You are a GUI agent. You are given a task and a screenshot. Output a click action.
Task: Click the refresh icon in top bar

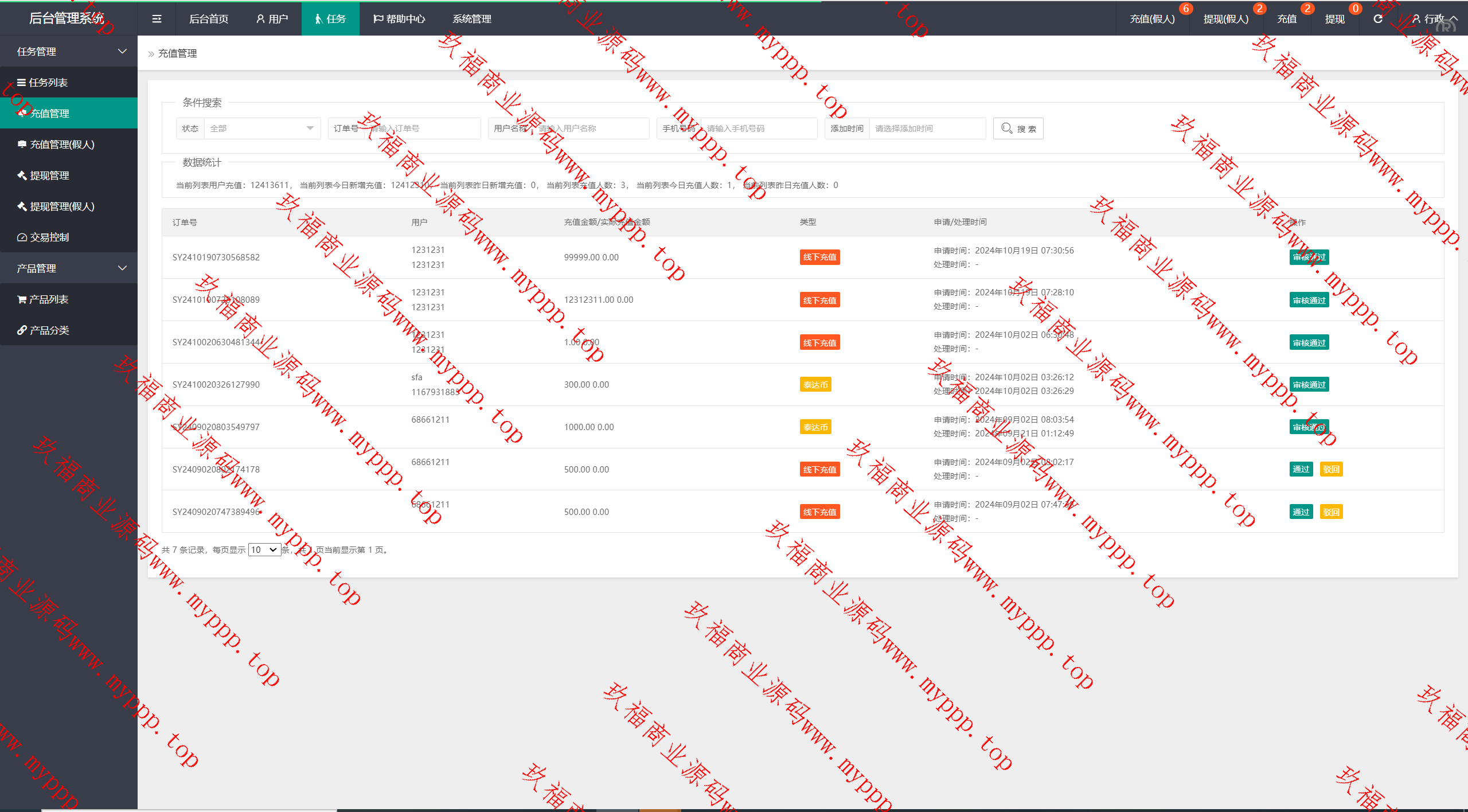pos(1378,19)
